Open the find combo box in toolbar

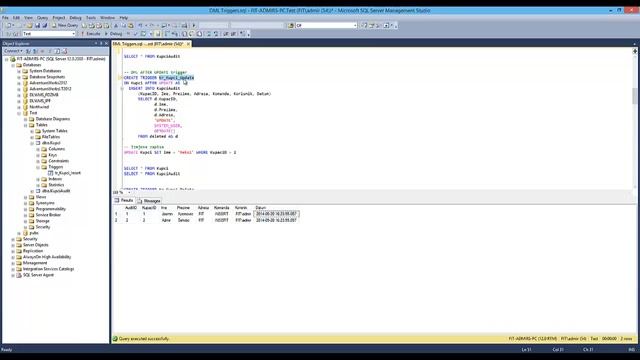point(326,25)
